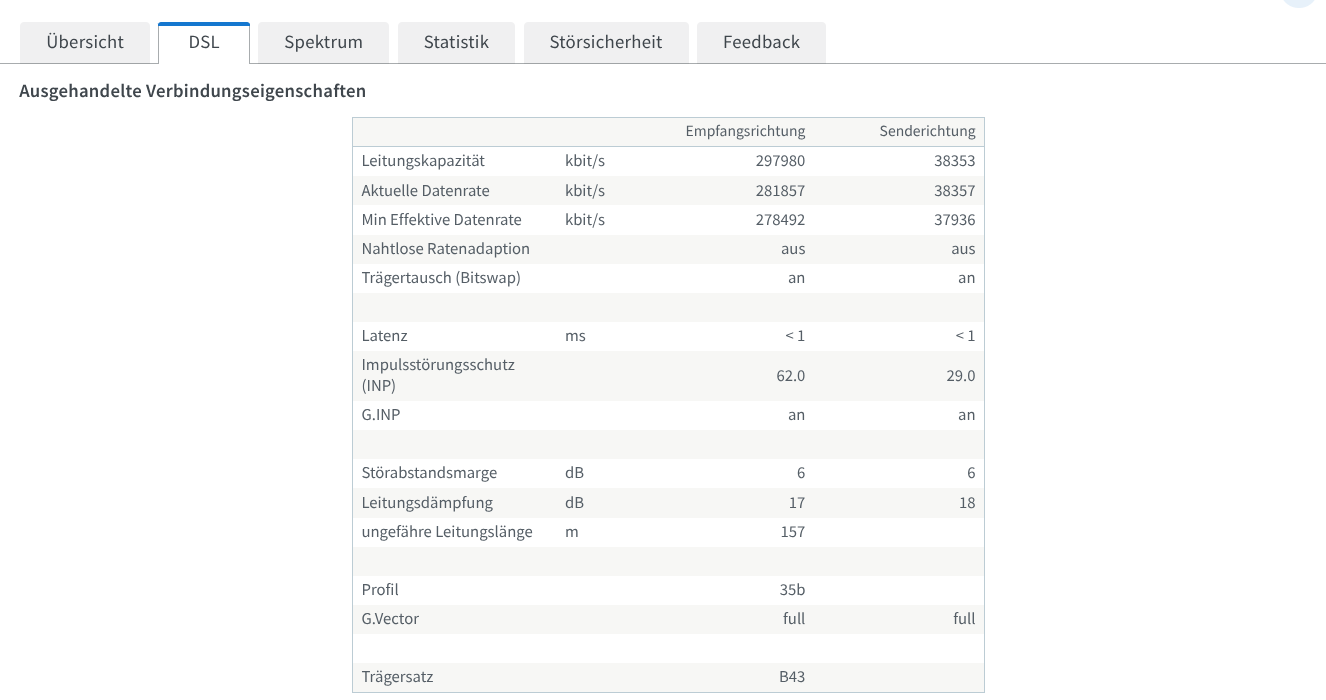1326x700 pixels.
Task: Click the Ausgehandelte Verbindungseigenschaften heading
Action: (193, 91)
